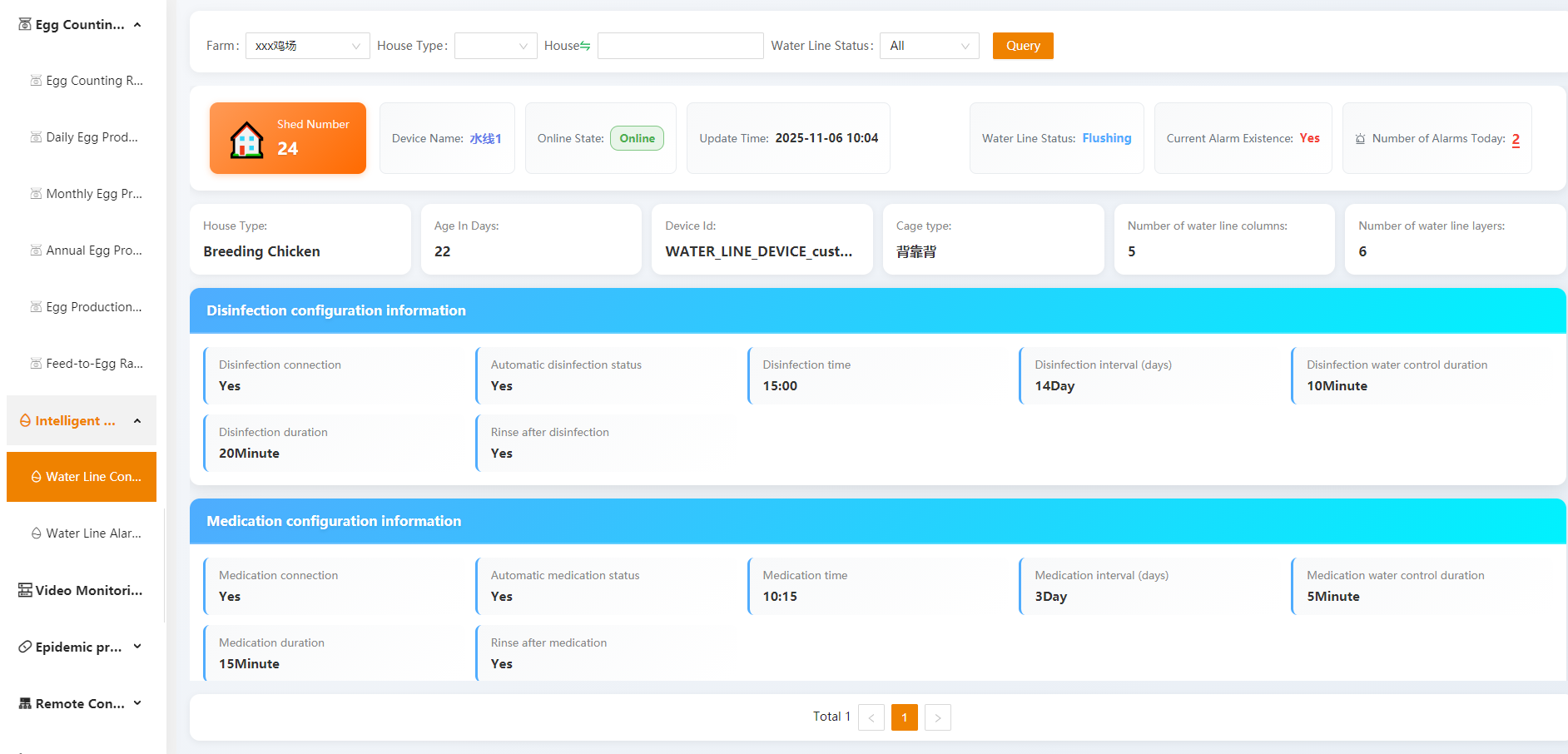This screenshot has height=754, width=1568.
Task: Click Update Time 2025-11-06 10:04
Action: coord(789,138)
